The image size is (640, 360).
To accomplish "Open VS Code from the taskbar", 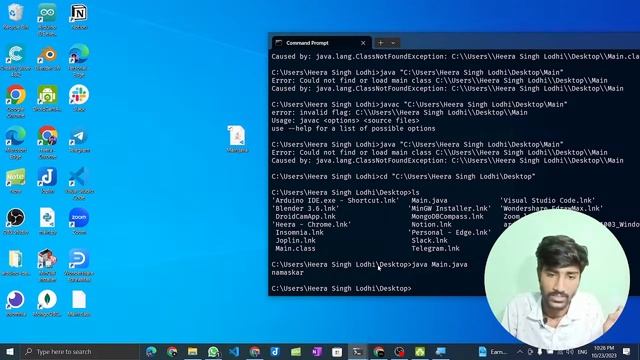I will [x=234, y=351].
